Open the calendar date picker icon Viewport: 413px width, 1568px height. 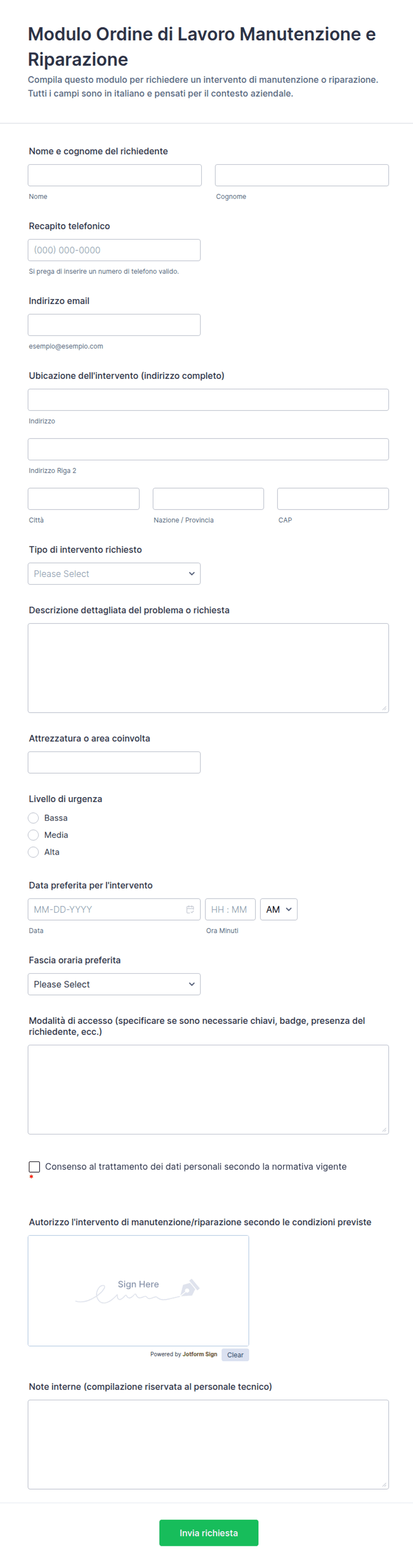tap(190, 909)
